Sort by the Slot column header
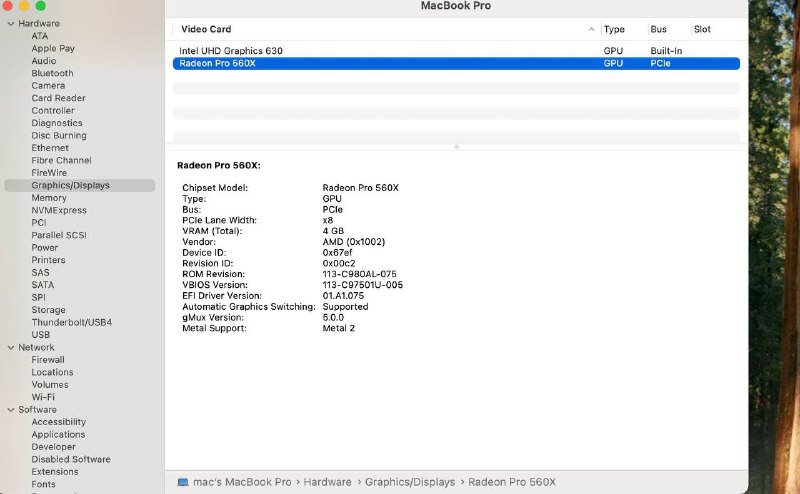800x494 pixels. [702, 29]
